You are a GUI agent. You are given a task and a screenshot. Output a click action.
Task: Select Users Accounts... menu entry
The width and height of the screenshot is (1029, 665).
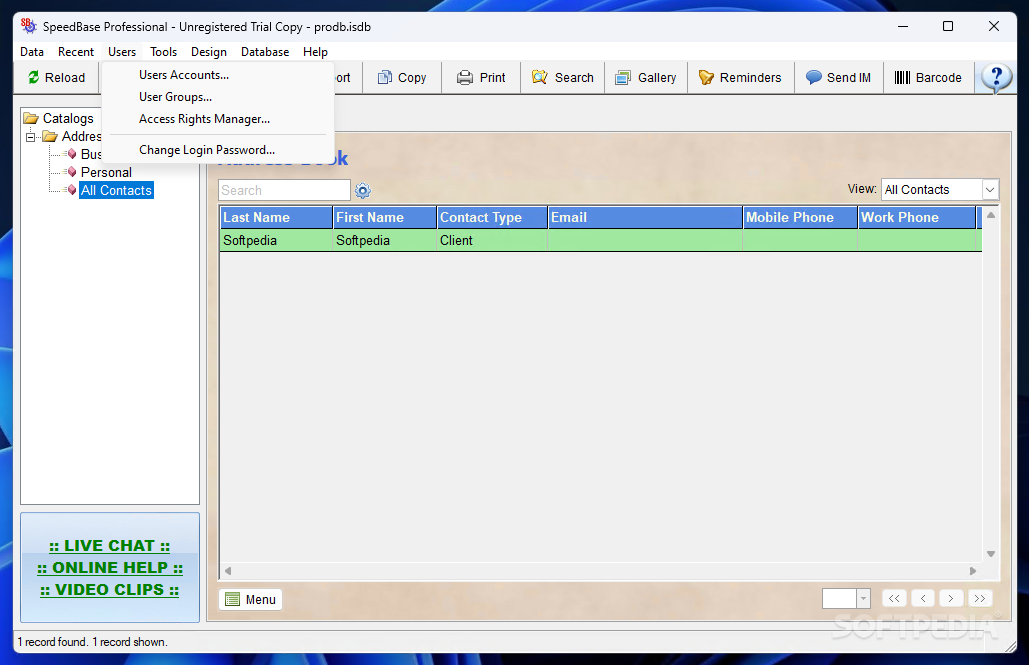click(x=218, y=75)
